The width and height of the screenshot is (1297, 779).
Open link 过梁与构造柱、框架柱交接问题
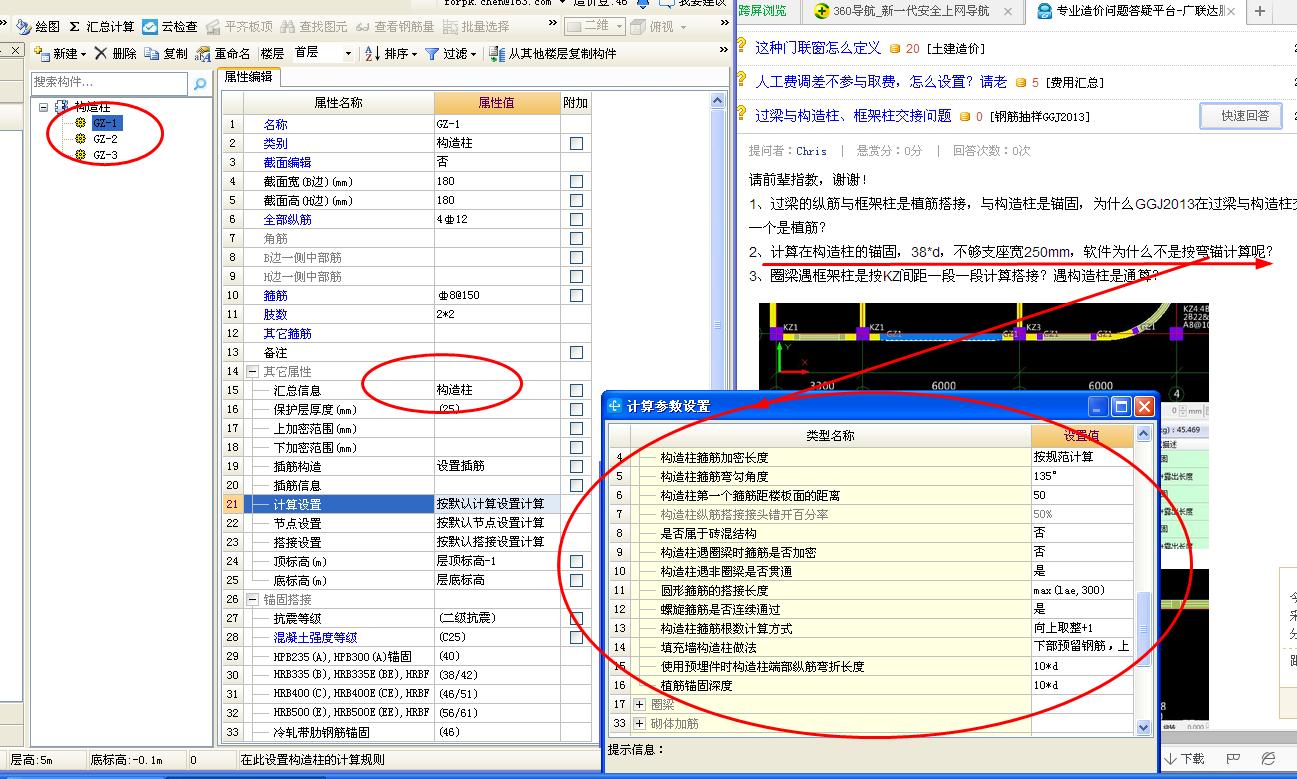click(853, 116)
